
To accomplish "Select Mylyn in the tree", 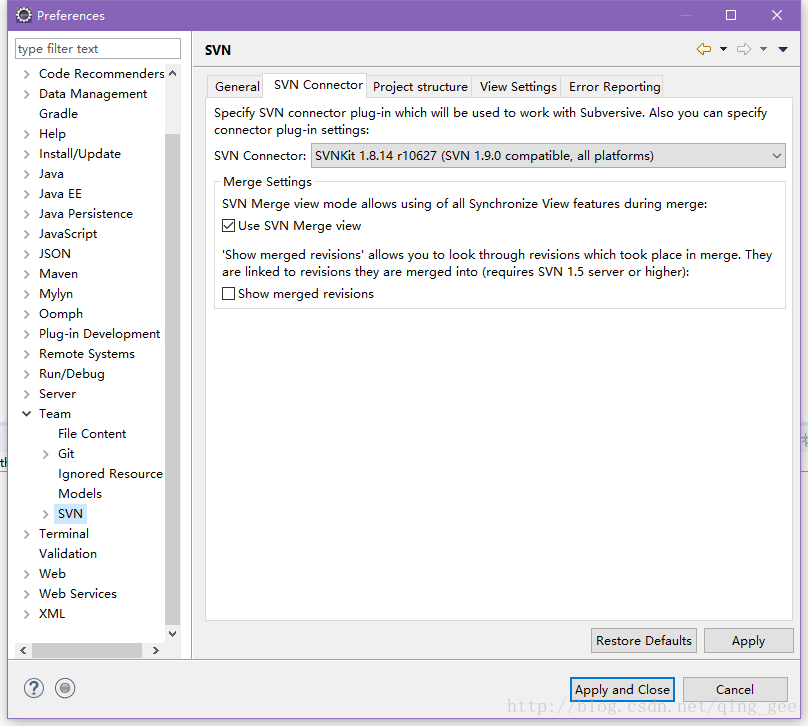I will coord(56,294).
